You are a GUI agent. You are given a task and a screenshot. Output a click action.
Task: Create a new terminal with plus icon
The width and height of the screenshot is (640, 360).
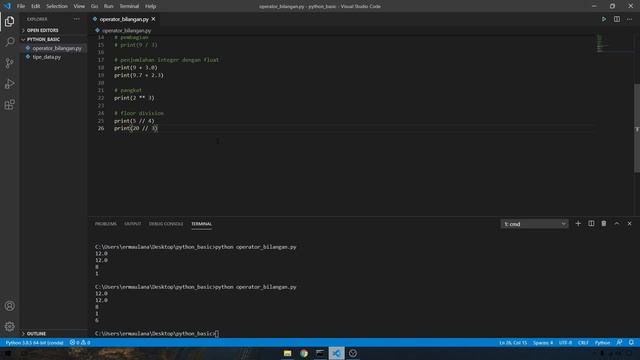(x=578, y=224)
